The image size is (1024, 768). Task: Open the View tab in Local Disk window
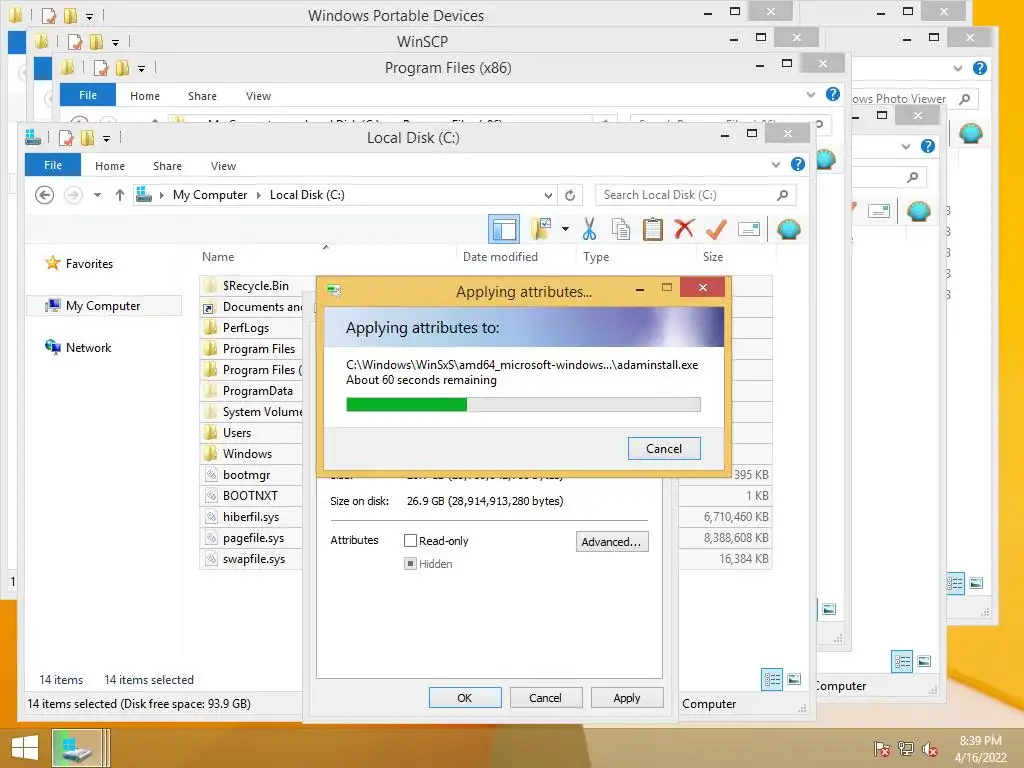(x=223, y=166)
